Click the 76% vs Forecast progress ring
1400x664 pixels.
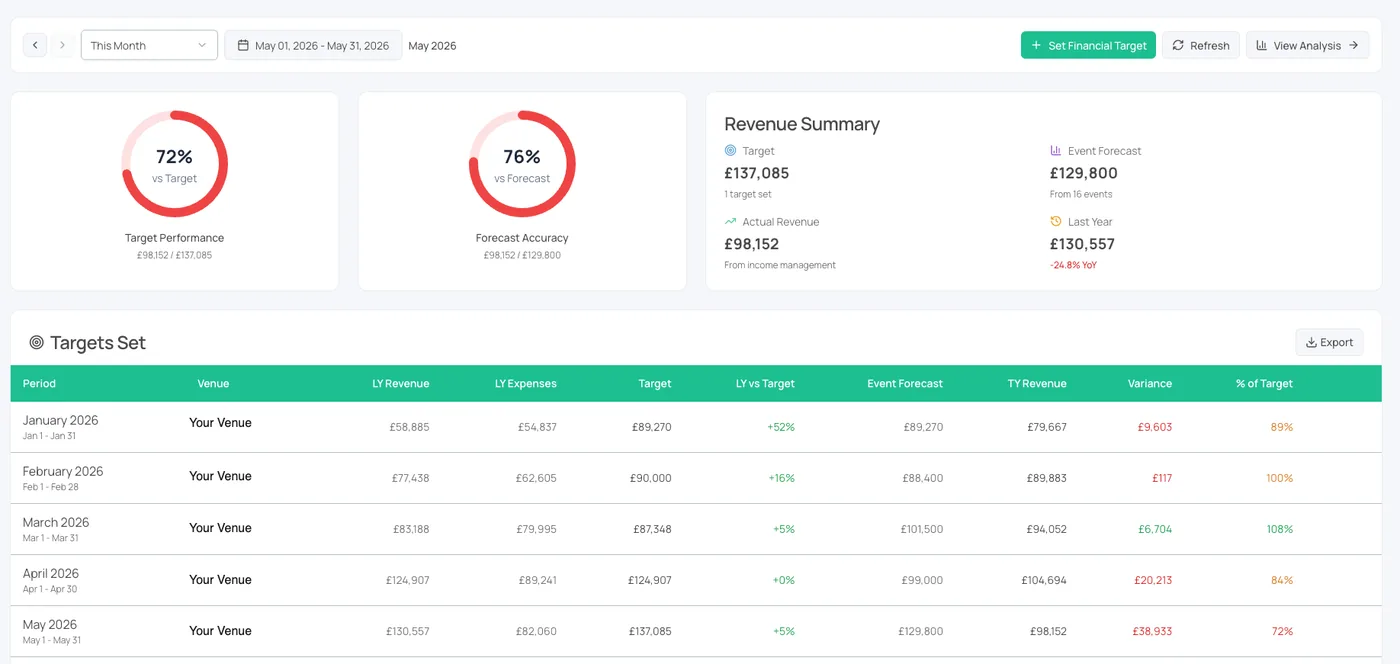coord(522,164)
